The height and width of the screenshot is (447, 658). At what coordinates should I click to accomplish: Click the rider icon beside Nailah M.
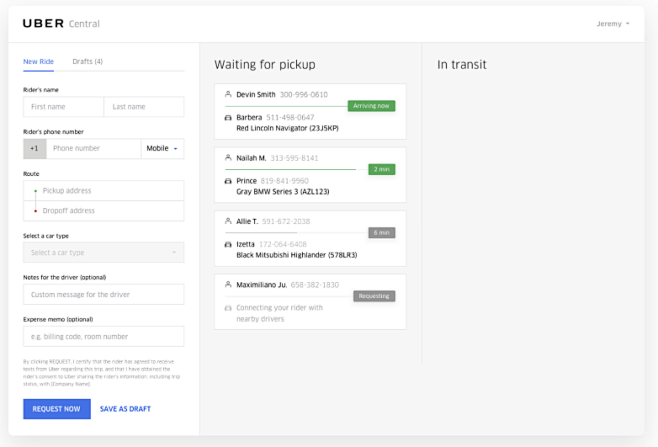click(228, 158)
